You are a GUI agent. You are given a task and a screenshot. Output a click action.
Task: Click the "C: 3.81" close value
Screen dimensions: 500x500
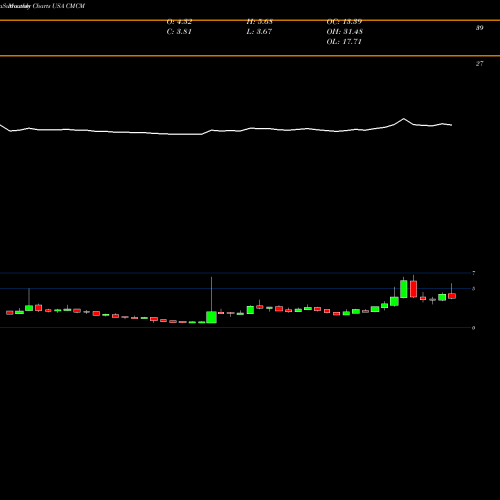[179, 32]
